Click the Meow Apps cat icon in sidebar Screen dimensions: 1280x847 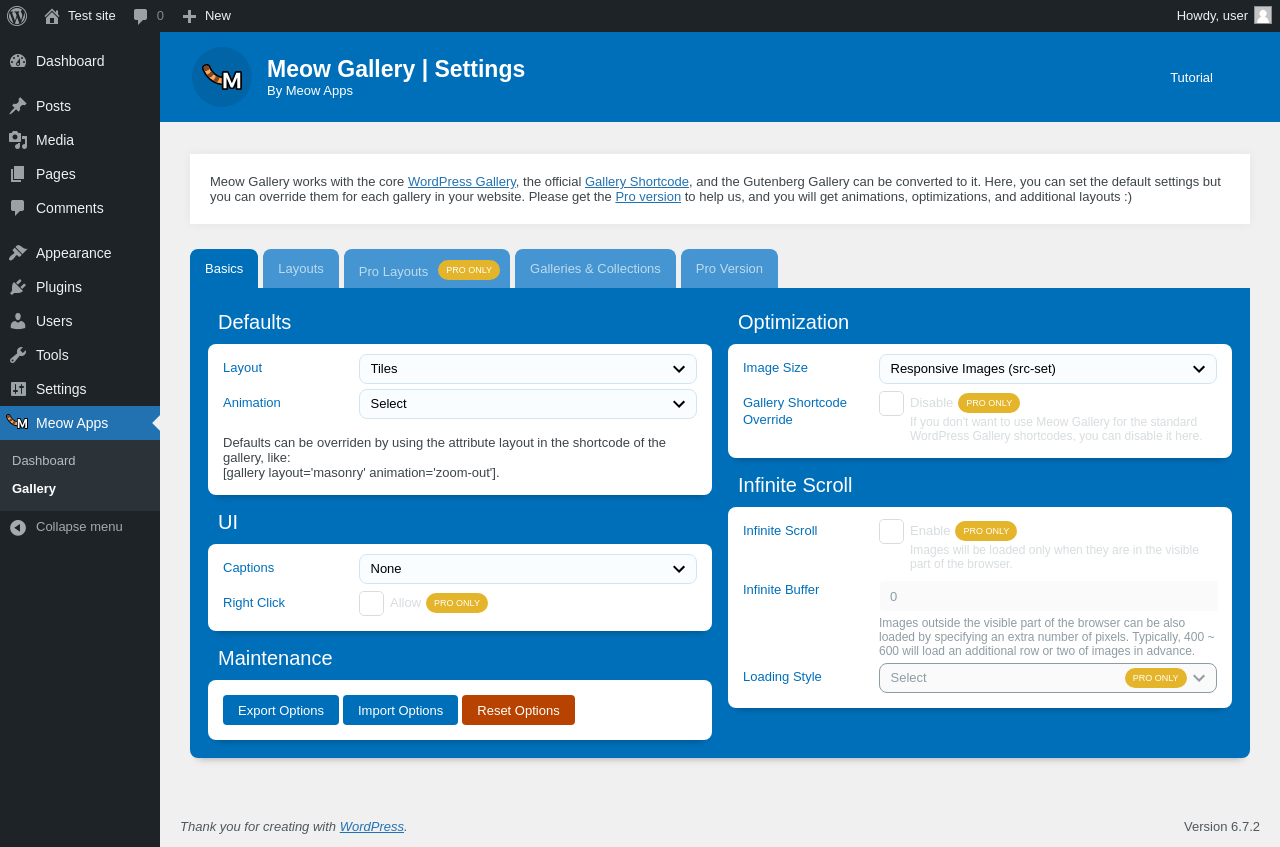tap(17, 422)
